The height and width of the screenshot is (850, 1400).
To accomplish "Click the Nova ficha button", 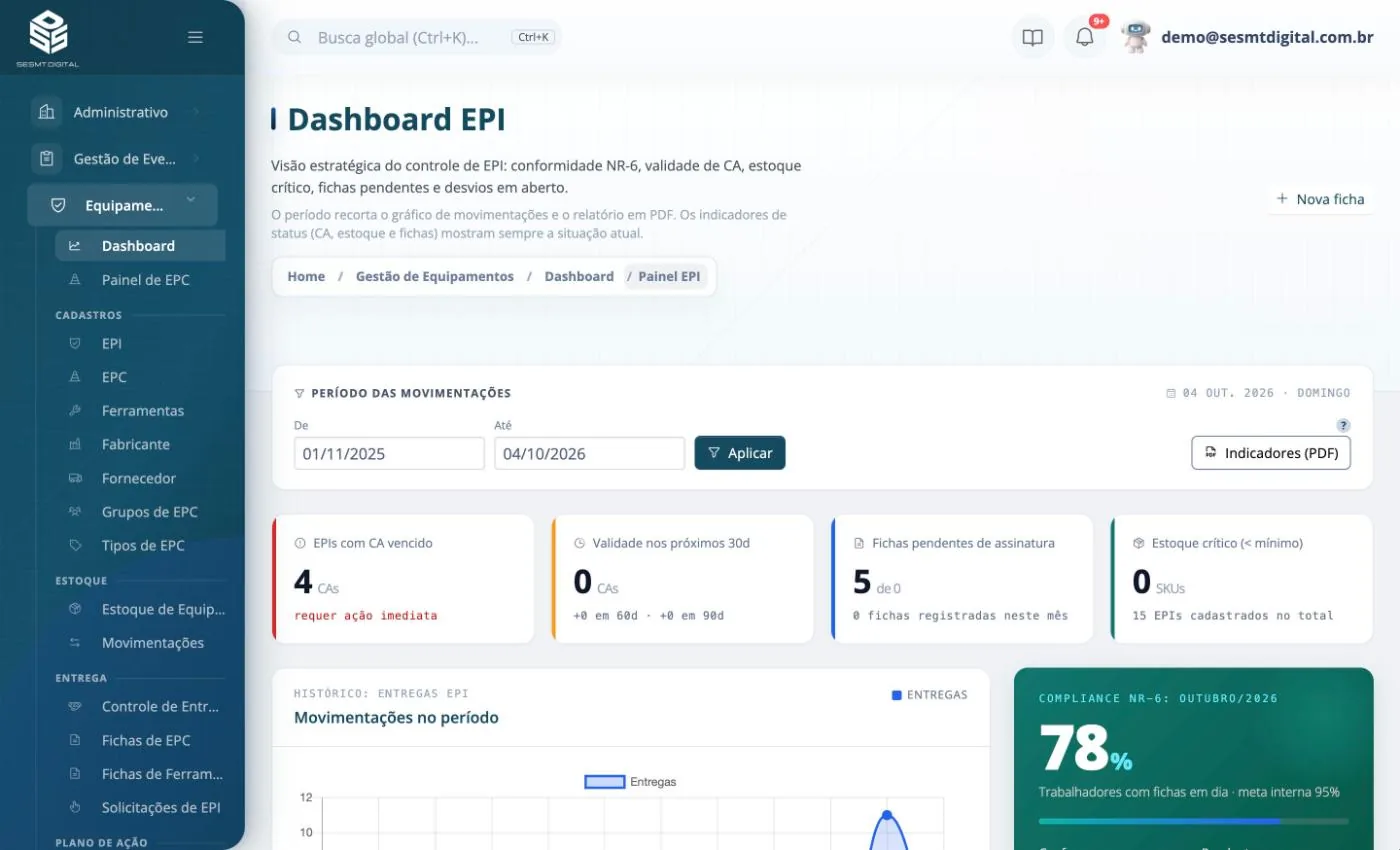I will click(x=1320, y=199).
